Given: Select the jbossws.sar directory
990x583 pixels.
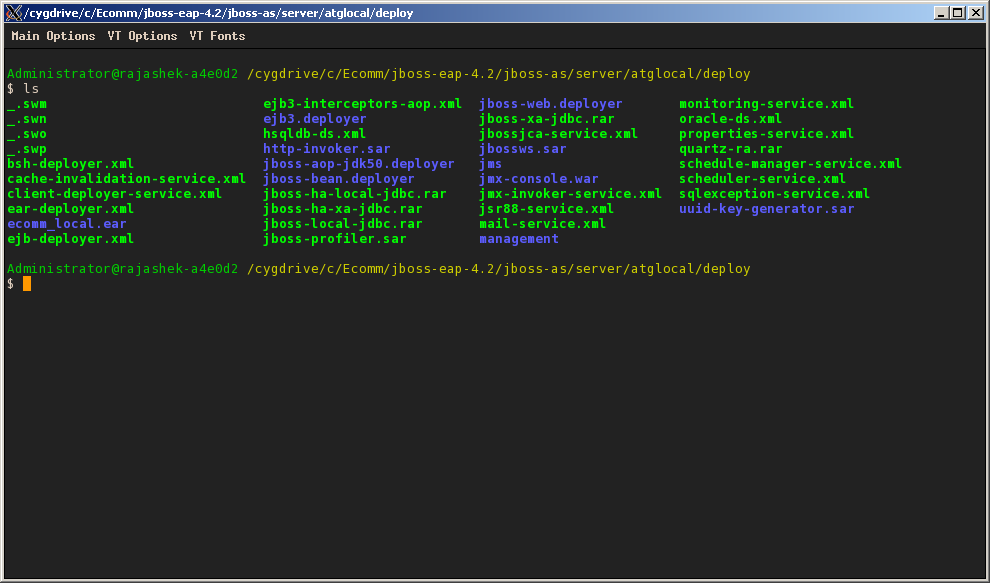Looking at the screenshot, I should click(x=523, y=149).
